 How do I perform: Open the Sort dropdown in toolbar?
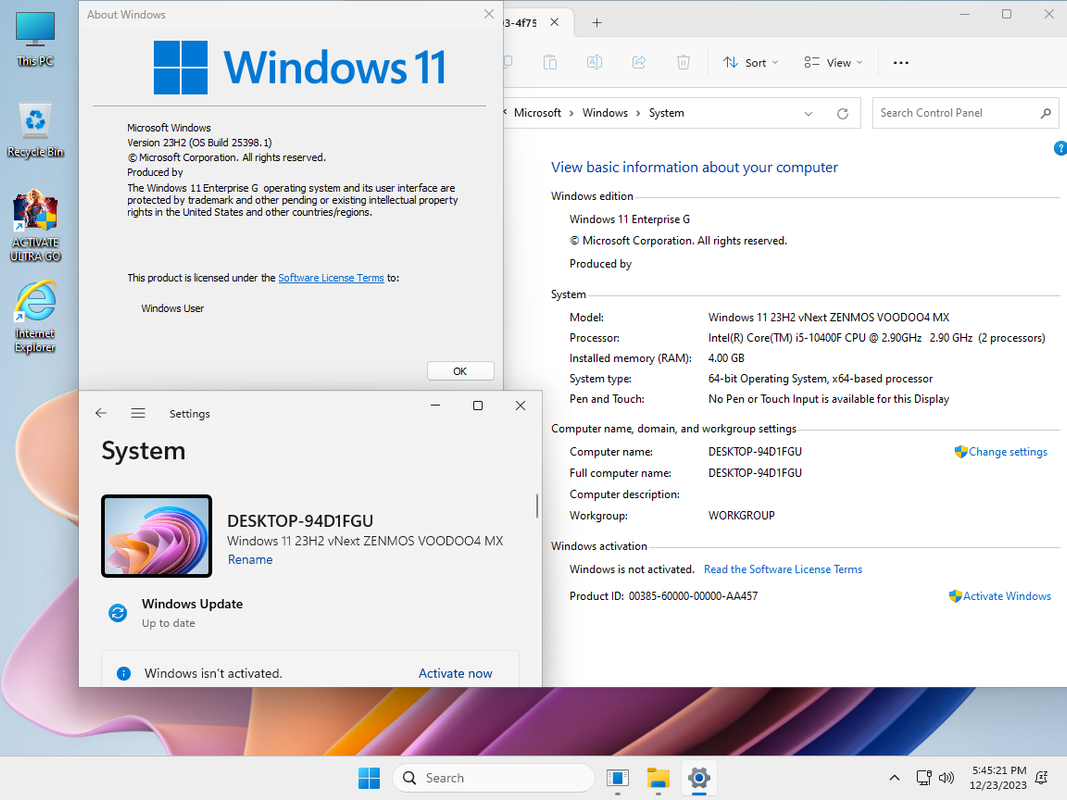[x=751, y=63]
